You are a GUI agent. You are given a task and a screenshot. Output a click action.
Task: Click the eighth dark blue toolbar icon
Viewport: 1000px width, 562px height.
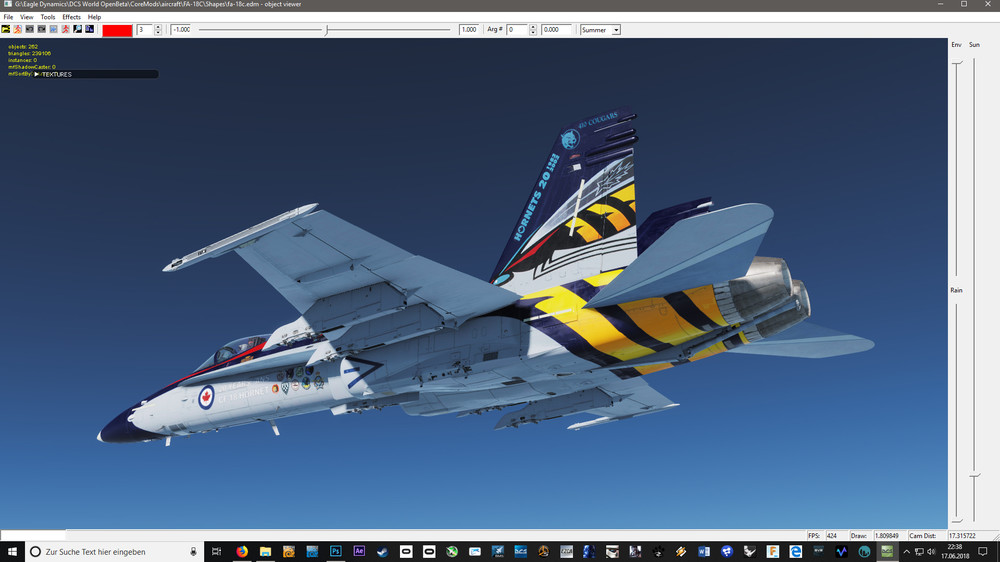[x=90, y=29]
